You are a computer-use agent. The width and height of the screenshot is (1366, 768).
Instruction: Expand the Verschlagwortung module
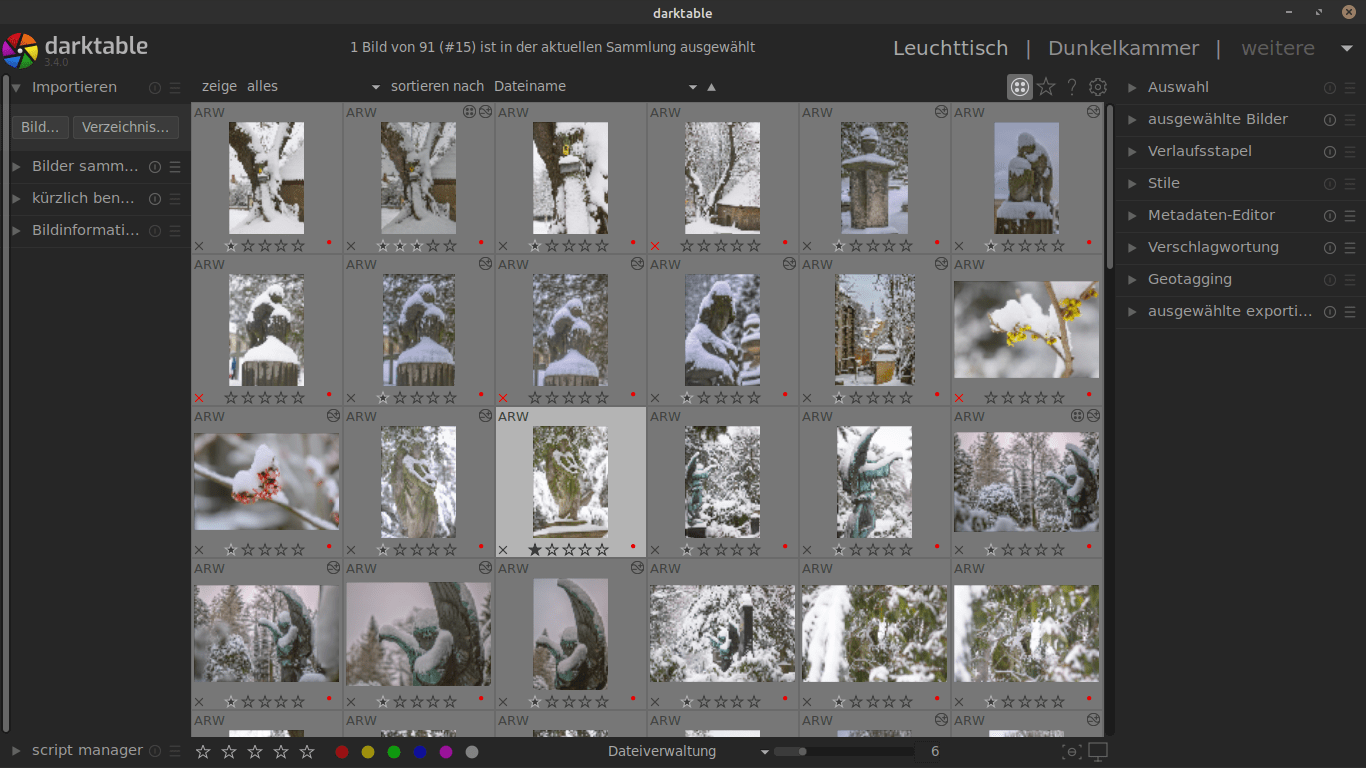pyautogui.click(x=1132, y=248)
